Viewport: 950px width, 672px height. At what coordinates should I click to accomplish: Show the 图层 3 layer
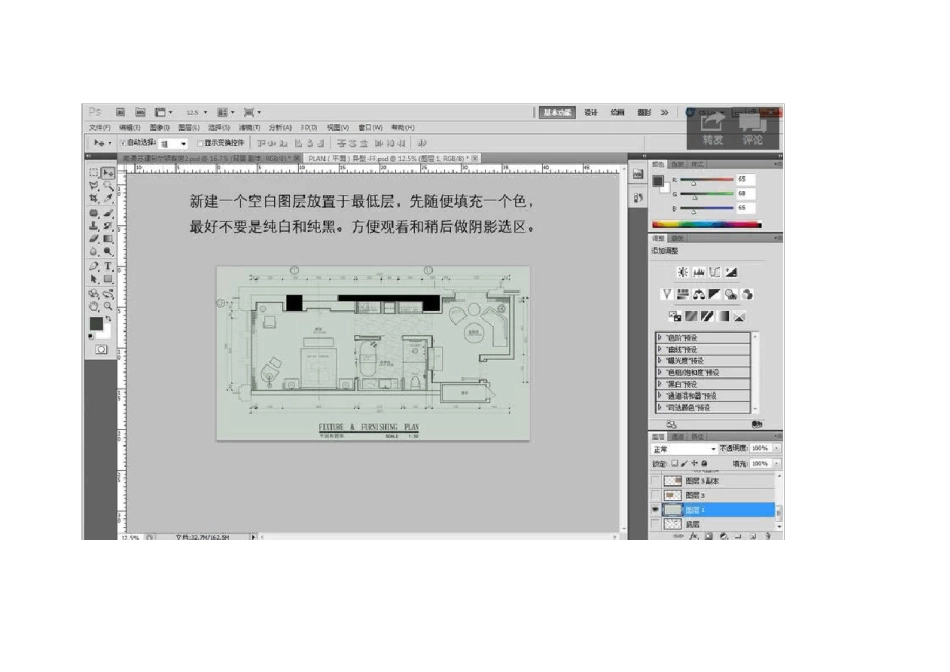tap(655, 496)
